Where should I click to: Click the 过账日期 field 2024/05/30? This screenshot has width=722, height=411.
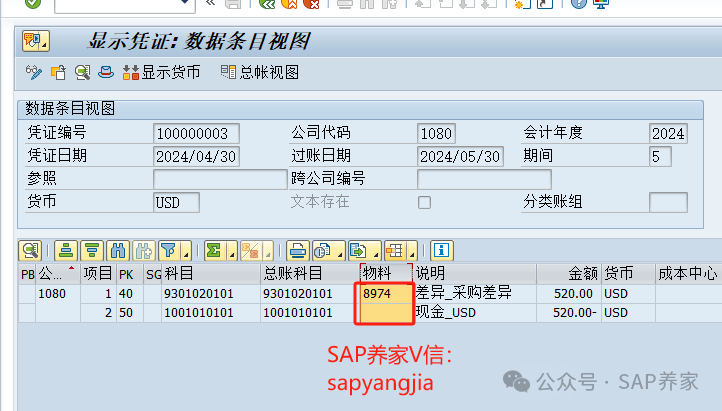coord(460,156)
